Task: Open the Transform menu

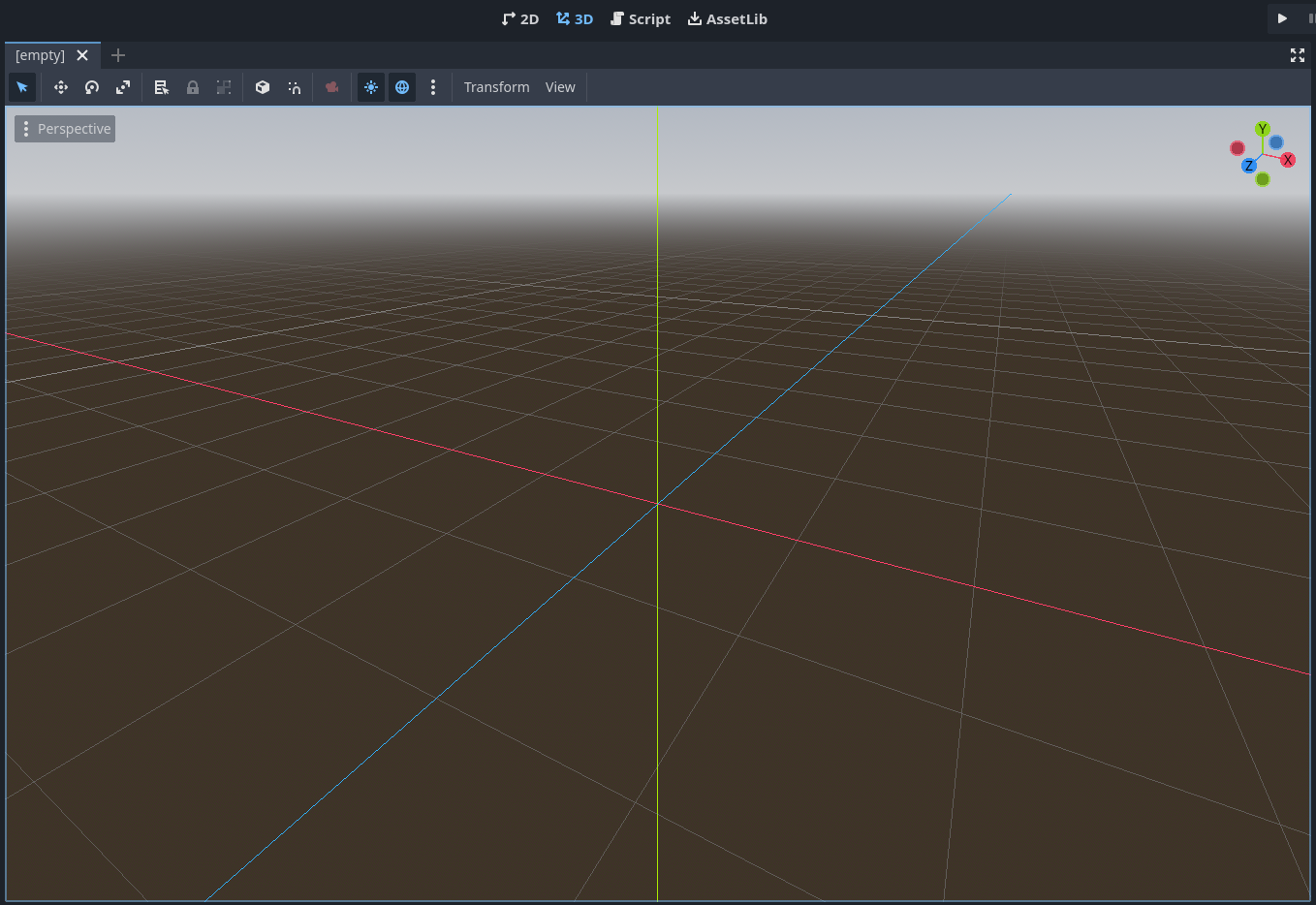Action: coord(497,87)
